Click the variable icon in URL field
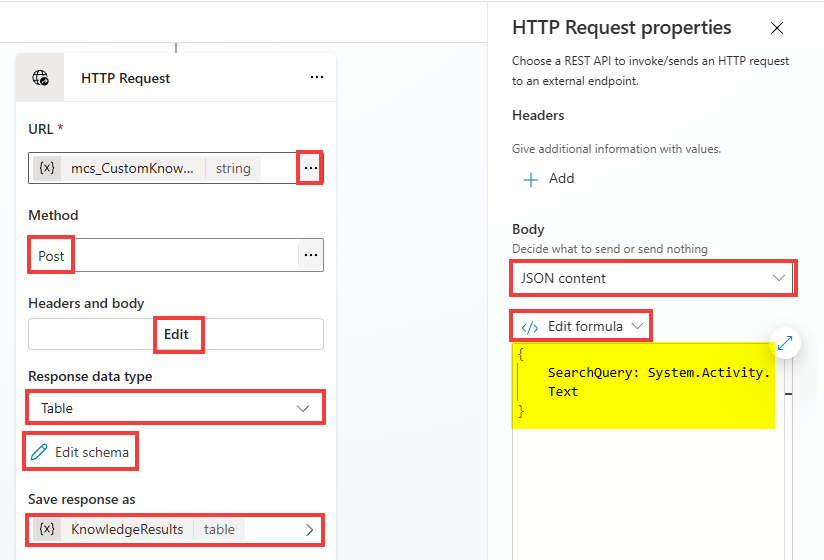The height and width of the screenshot is (560, 824). [47, 168]
